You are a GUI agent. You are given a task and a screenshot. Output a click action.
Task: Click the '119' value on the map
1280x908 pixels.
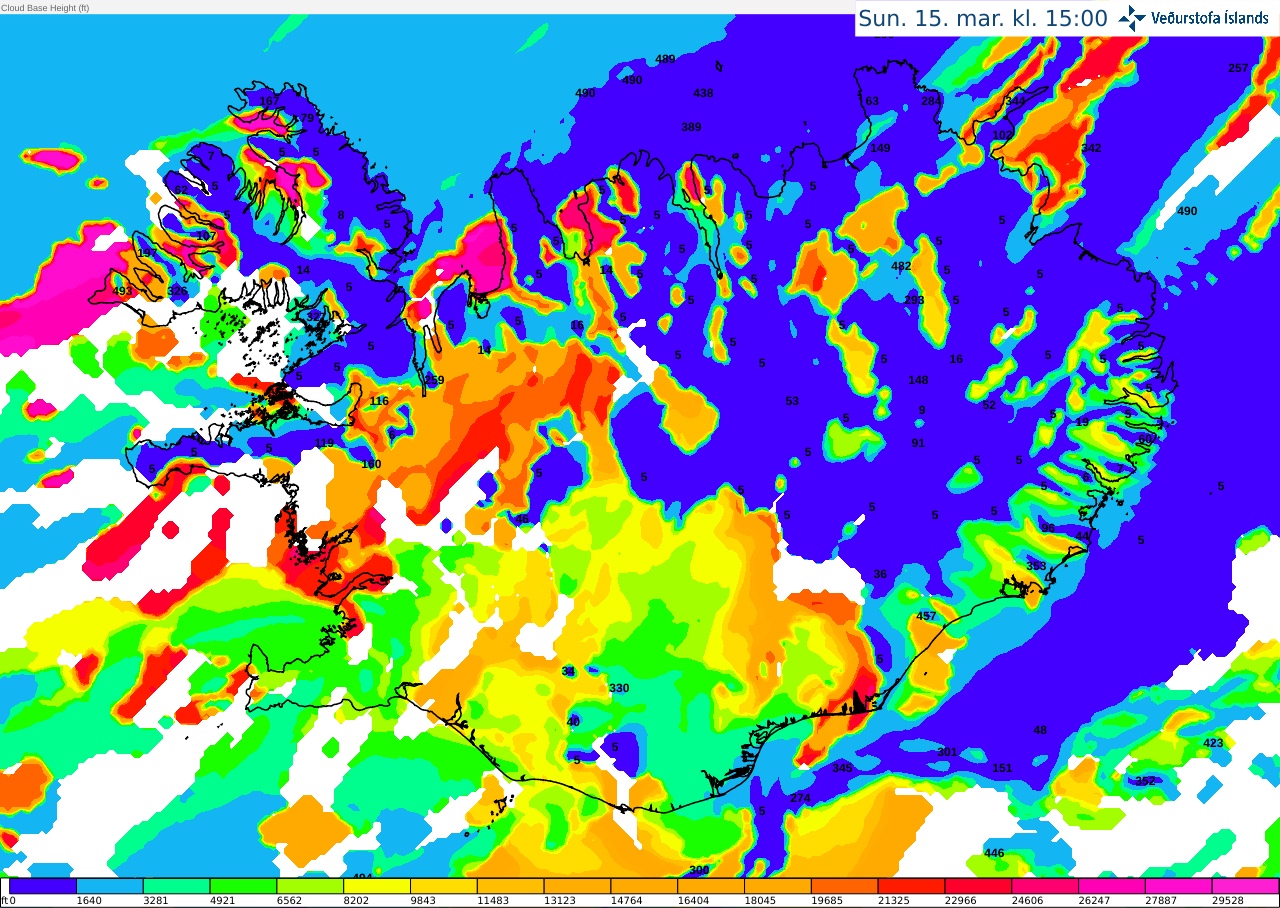coord(324,443)
